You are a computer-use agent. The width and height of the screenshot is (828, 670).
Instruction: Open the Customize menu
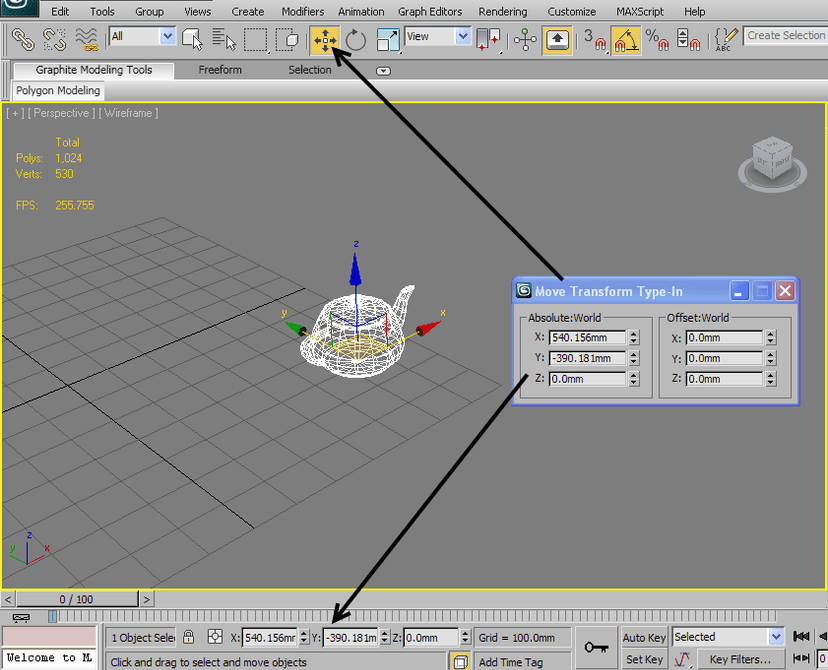click(572, 11)
